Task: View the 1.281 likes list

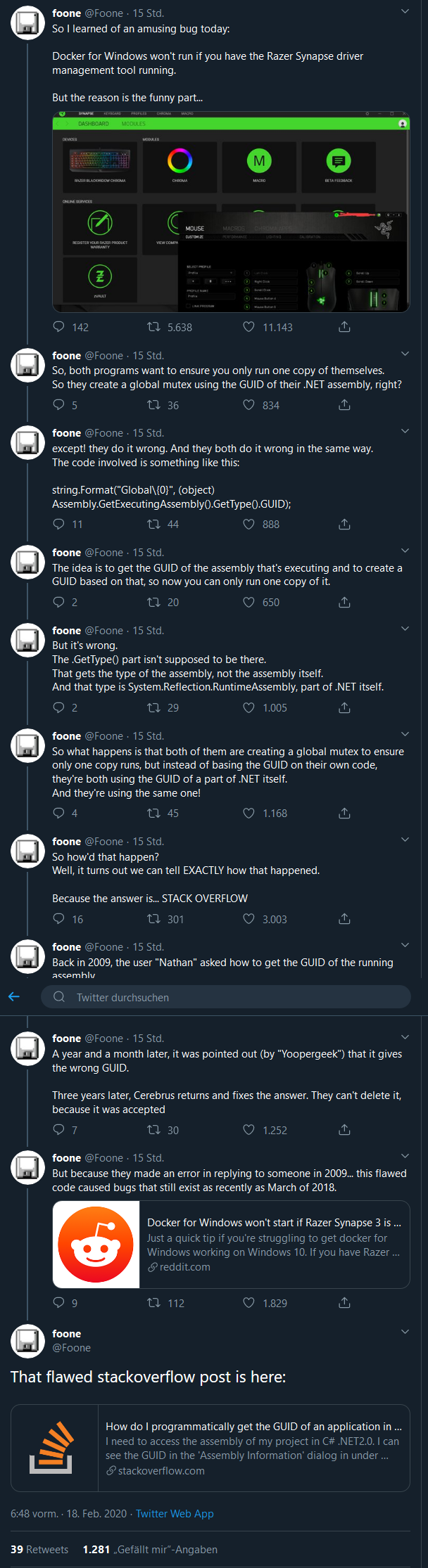Action: pyautogui.click(x=150, y=1550)
